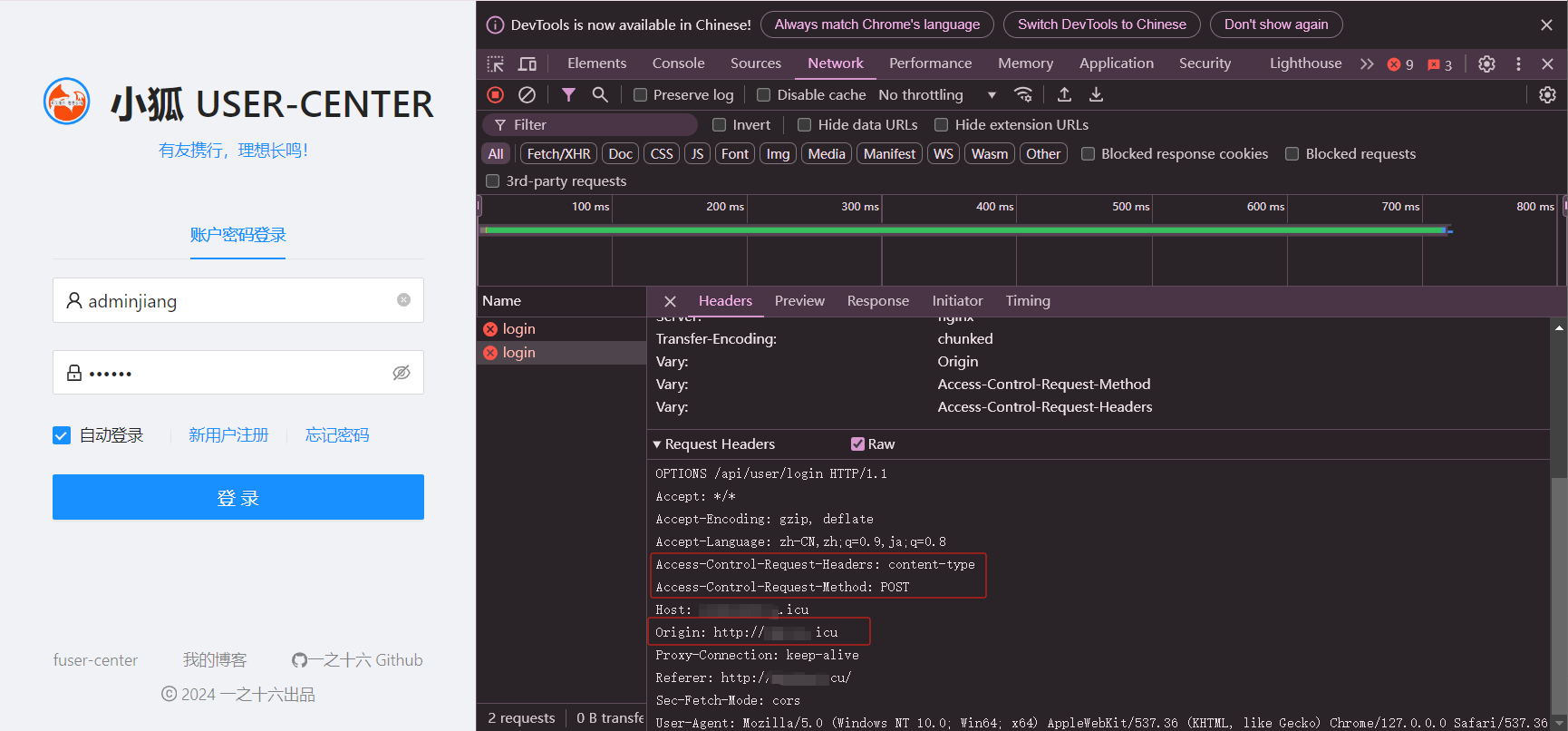The width and height of the screenshot is (1568, 731).
Task: Click Don't show again button
Action: pos(1276,24)
